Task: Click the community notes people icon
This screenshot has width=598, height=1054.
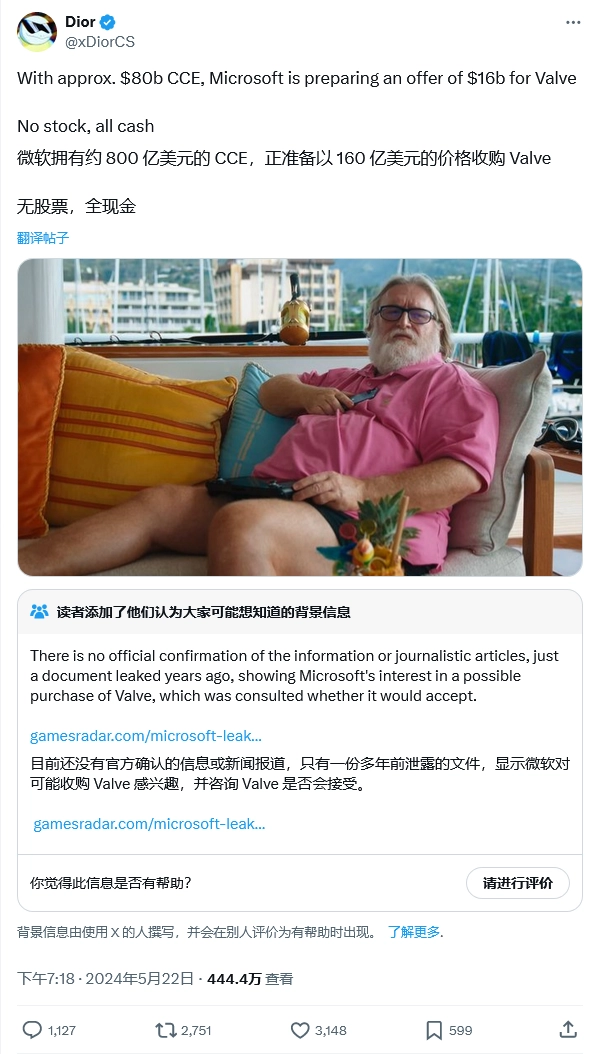Action: (x=40, y=612)
